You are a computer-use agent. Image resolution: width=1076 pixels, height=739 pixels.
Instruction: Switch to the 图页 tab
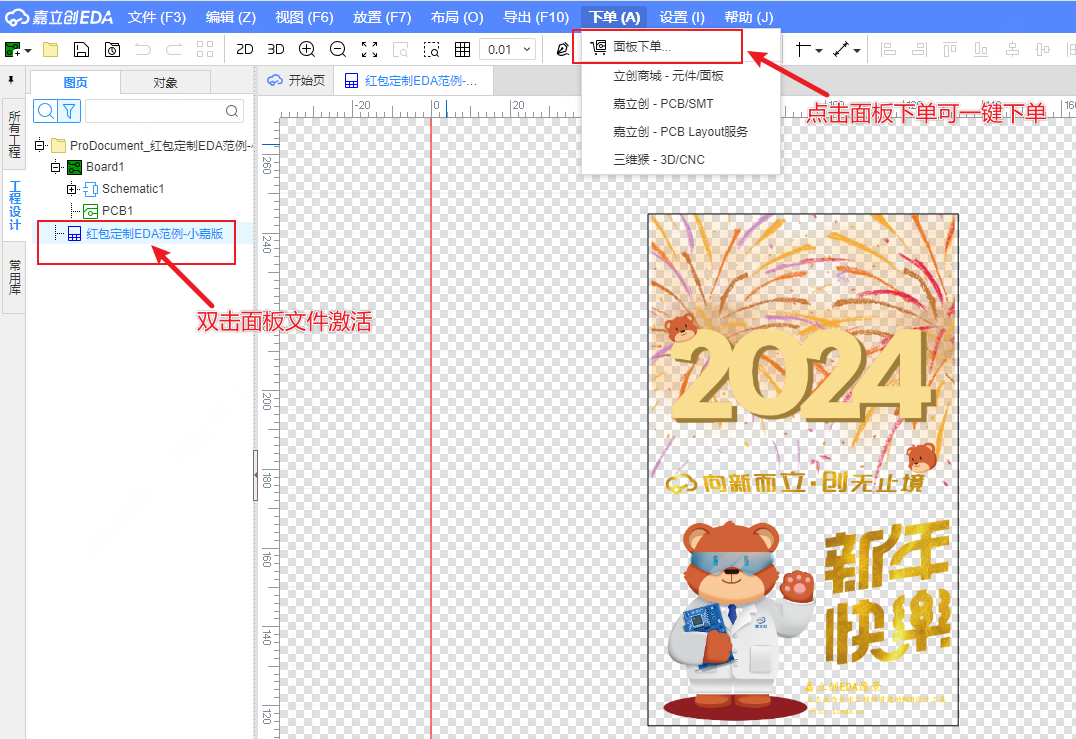click(75, 82)
